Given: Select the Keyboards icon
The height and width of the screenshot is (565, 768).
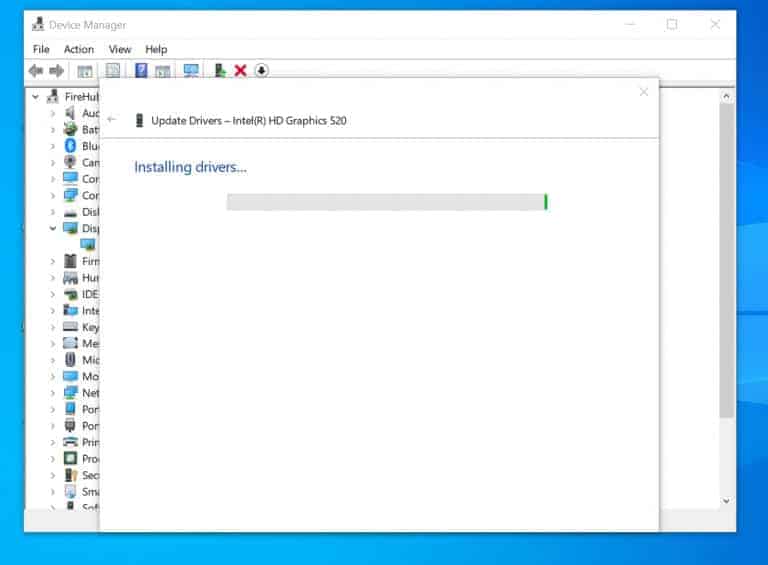Looking at the screenshot, I should [71, 327].
